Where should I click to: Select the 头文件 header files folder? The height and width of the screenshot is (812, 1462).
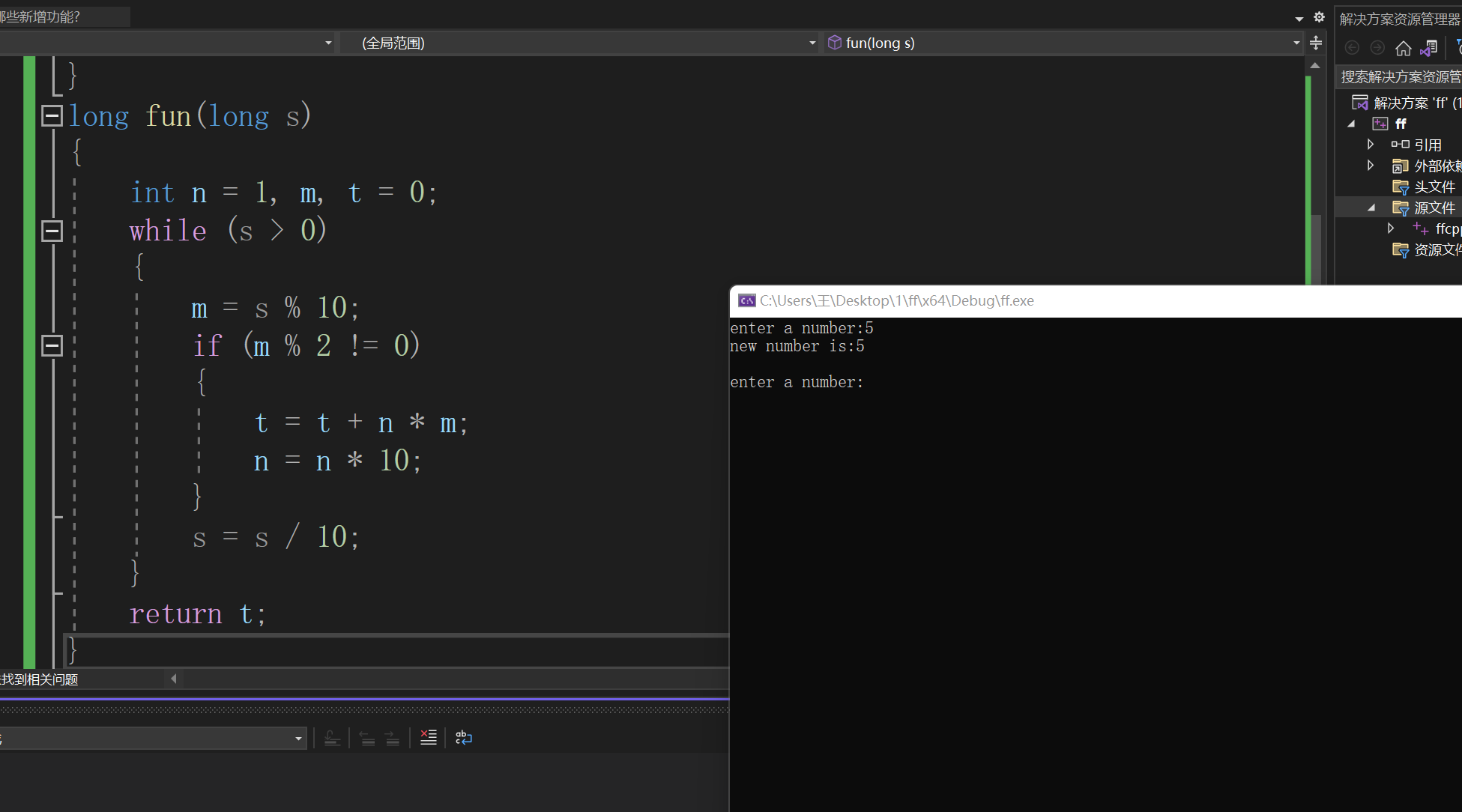(x=1434, y=187)
